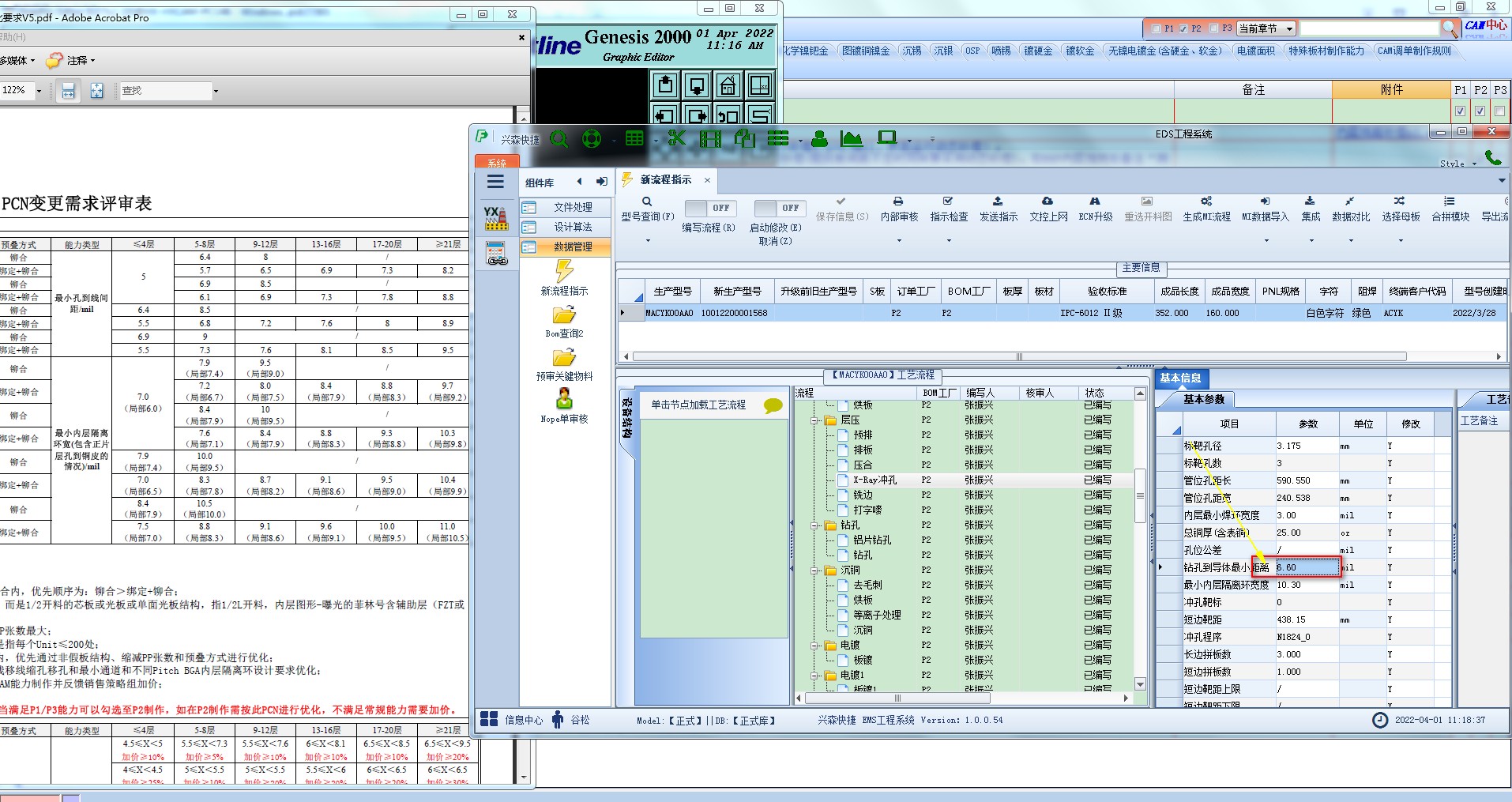Switch to the 镀硬金 tab
Image resolution: width=1512 pixels, height=802 pixels.
1038,51
